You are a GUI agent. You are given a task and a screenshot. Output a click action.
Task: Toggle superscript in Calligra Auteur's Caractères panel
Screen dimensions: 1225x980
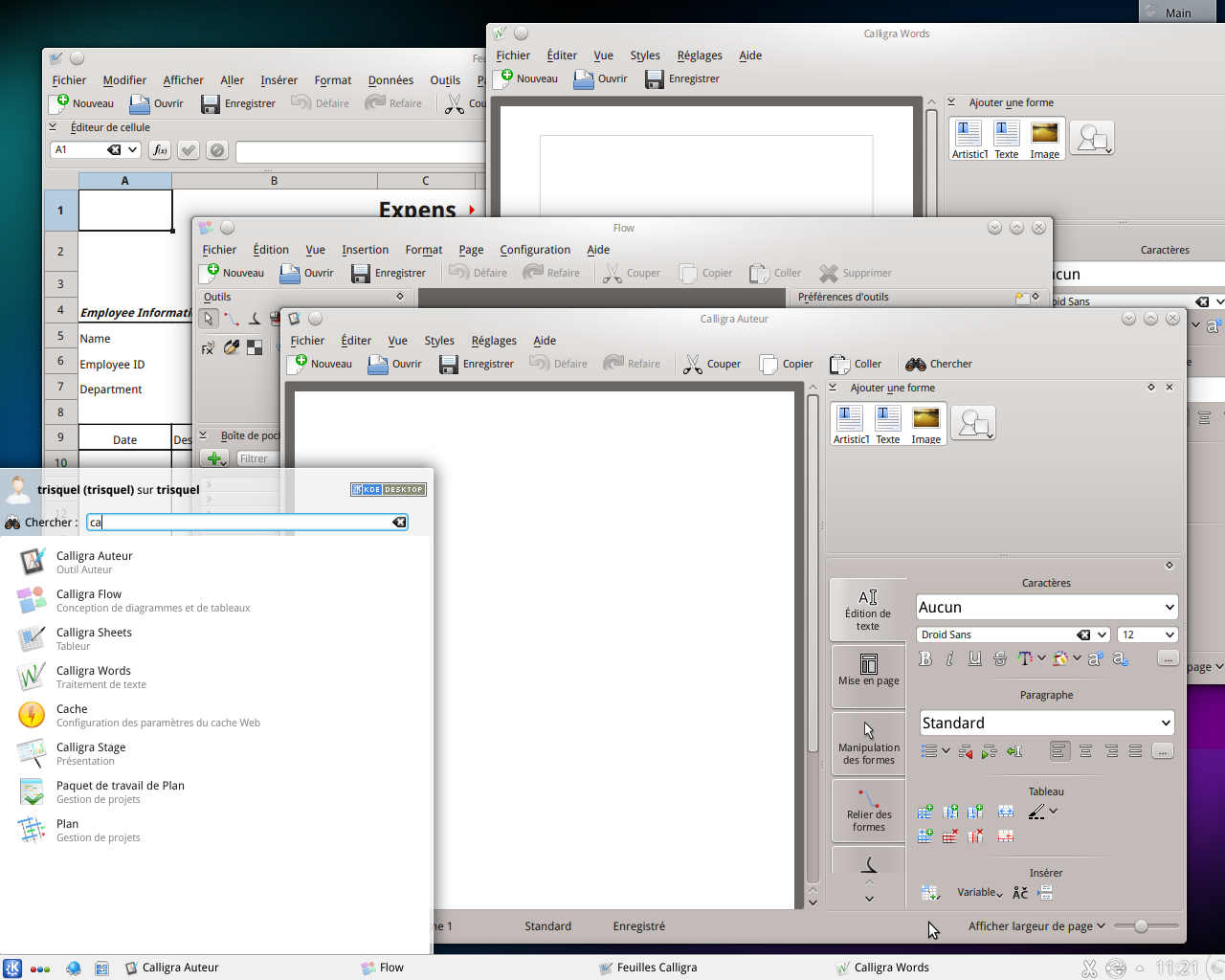tap(1096, 658)
